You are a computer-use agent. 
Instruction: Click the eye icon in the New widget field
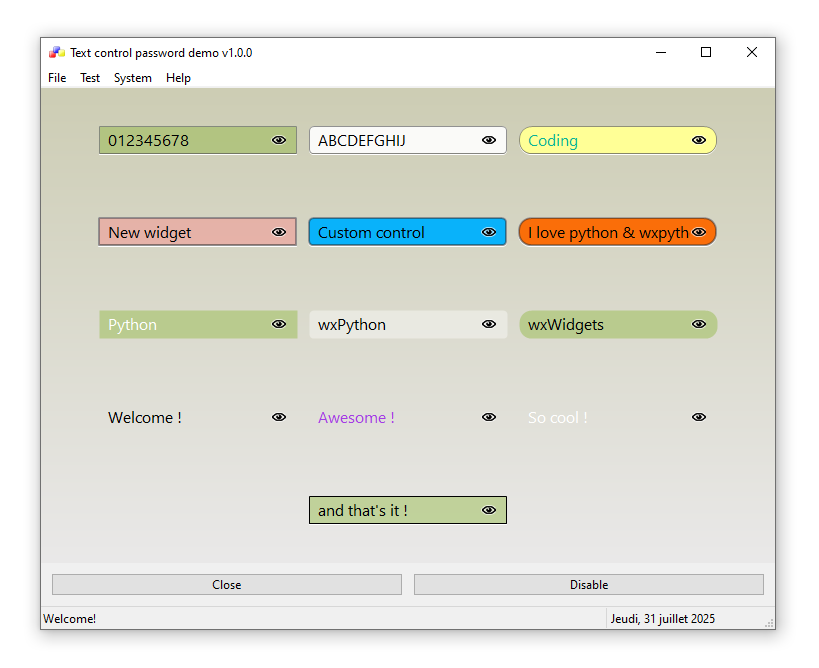279,233
